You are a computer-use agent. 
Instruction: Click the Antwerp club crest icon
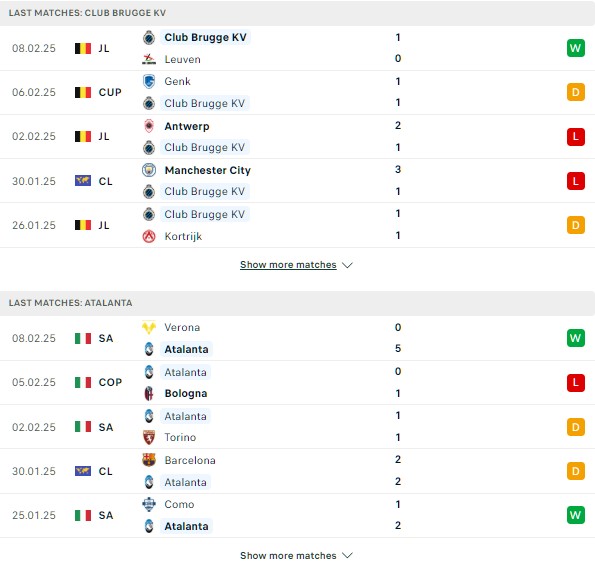[x=149, y=126]
